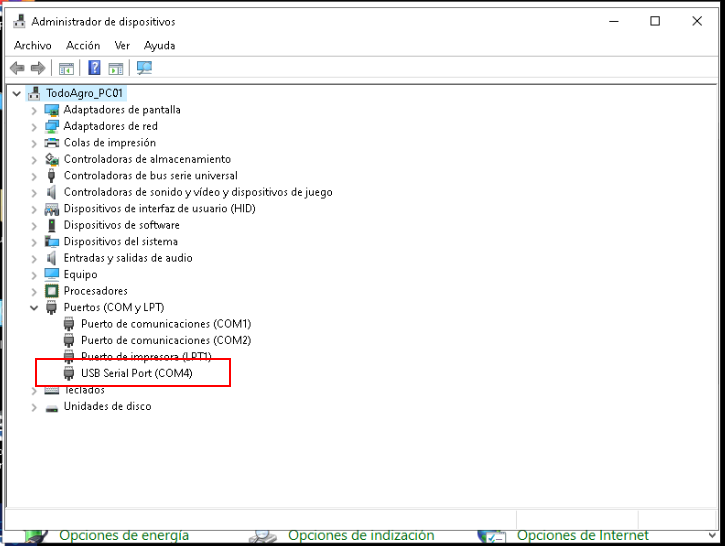This screenshot has width=725, height=546.
Task: Open the Archivo menu
Action: tap(32, 45)
